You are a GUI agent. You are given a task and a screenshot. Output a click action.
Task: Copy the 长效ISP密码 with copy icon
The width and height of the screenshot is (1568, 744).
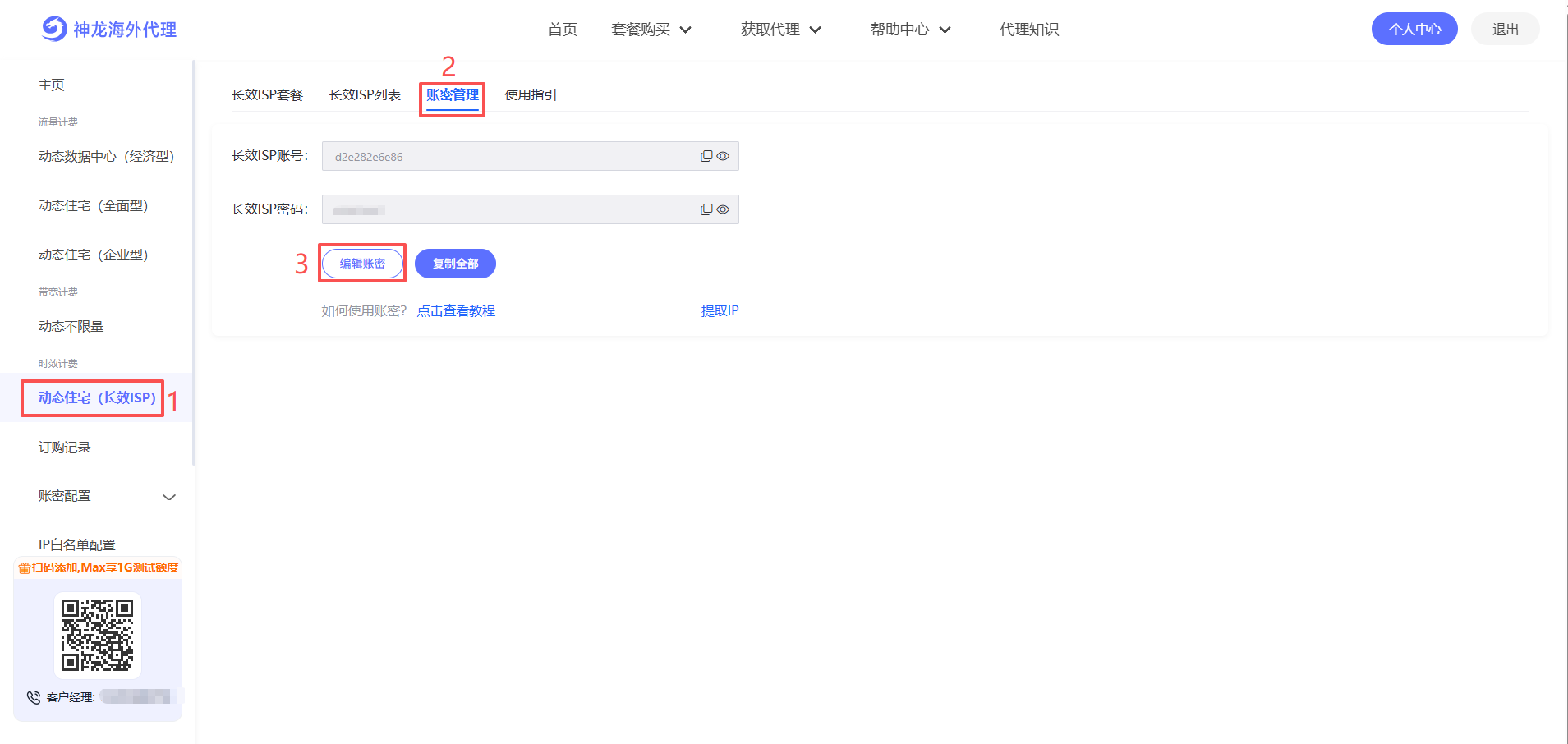pyautogui.click(x=706, y=209)
